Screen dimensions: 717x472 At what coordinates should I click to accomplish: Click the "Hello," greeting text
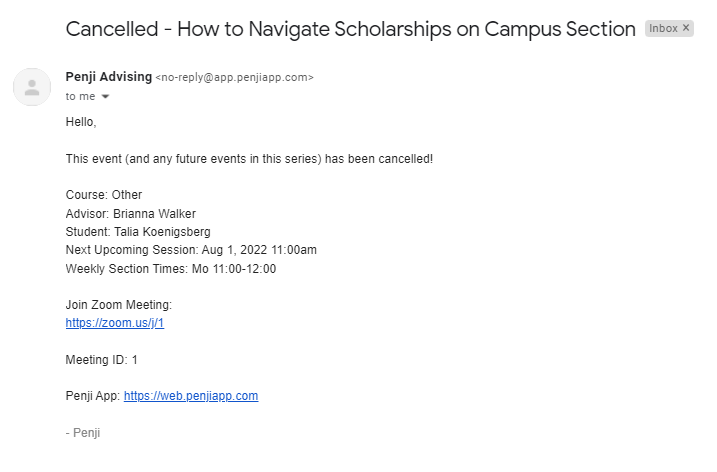[x=81, y=122]
